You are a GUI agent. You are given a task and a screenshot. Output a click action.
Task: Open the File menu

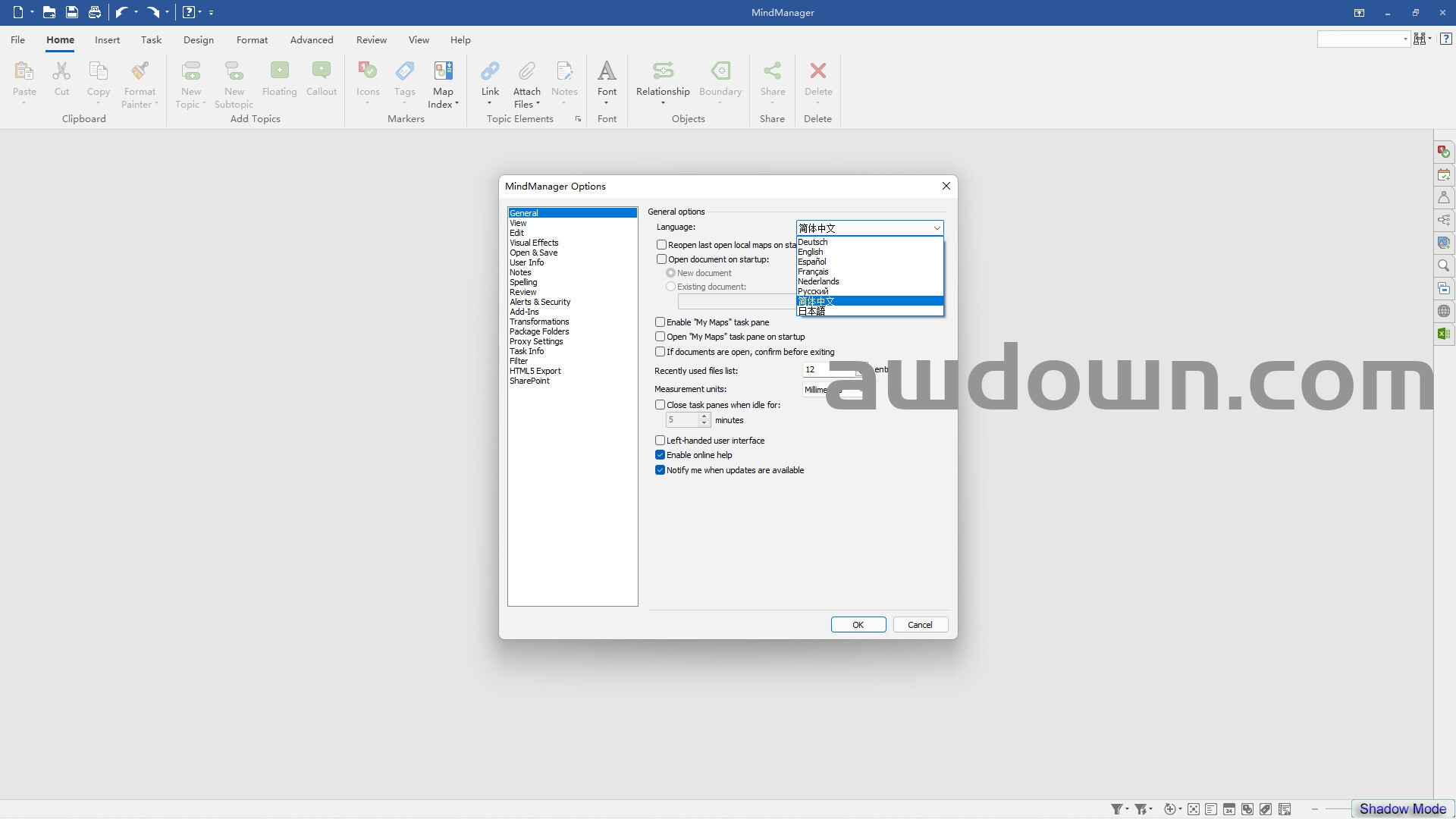(x=17, y=39)
